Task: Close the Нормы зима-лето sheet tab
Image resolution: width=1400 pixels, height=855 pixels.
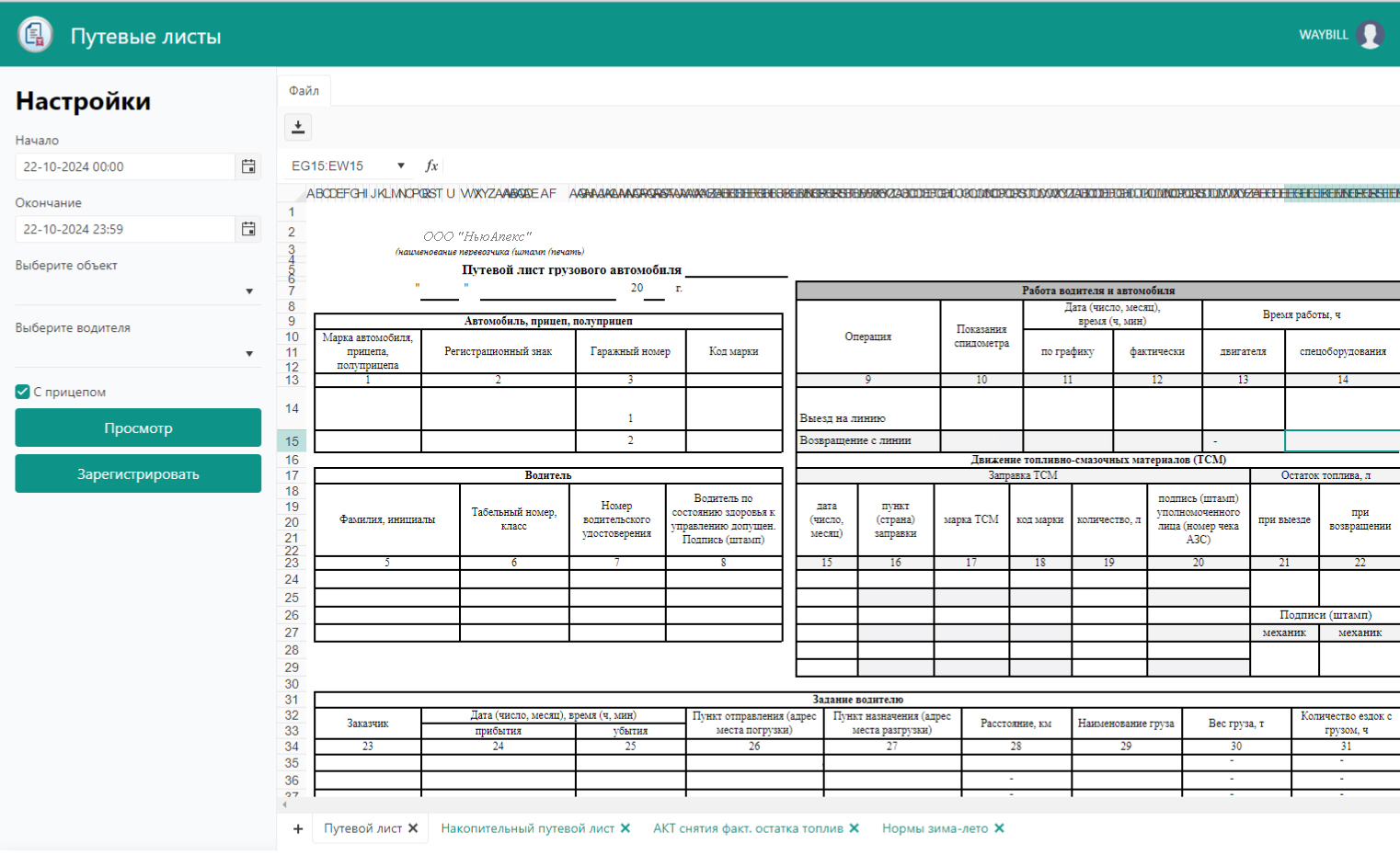Action: point(999,828)
